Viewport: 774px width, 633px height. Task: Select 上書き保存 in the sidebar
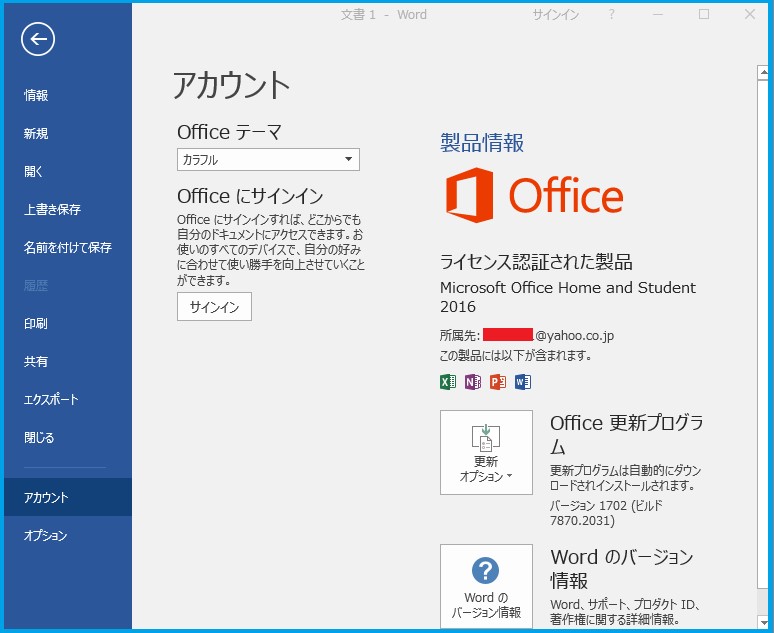pos(68,209)
